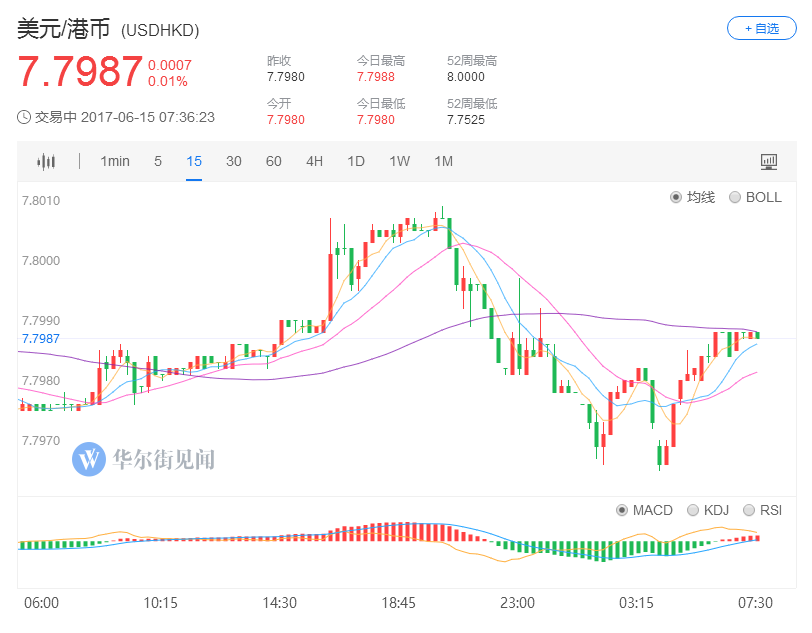Image resolution: width=812 pixels, height=633 pixels.
Task: Switch chart to 30 minute interval
Action: click(x=233, y=162)
